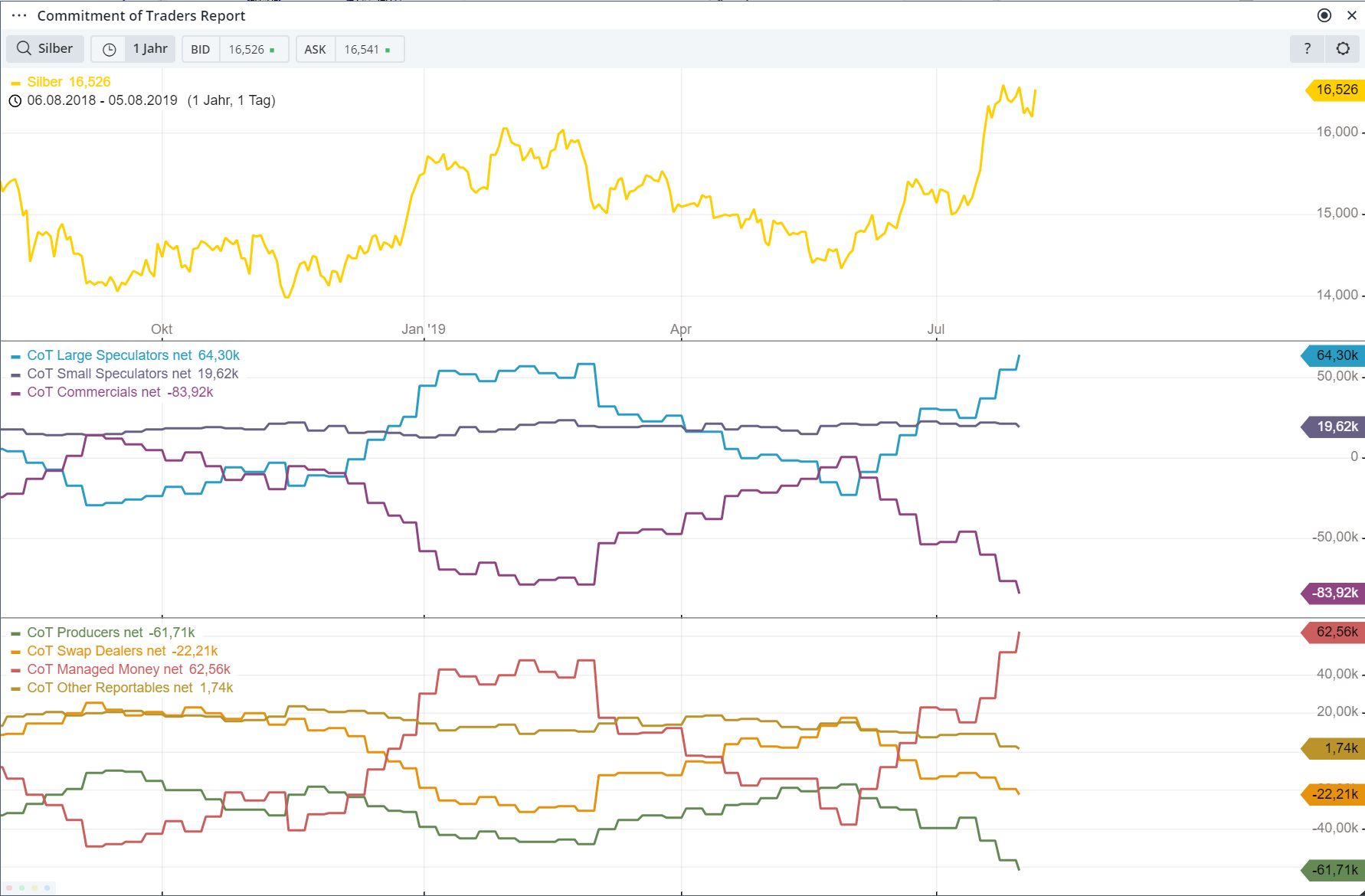Screen dimensions: 1365x896
Task: Click the 20,00k axis label
Action: click(1337, 711)
